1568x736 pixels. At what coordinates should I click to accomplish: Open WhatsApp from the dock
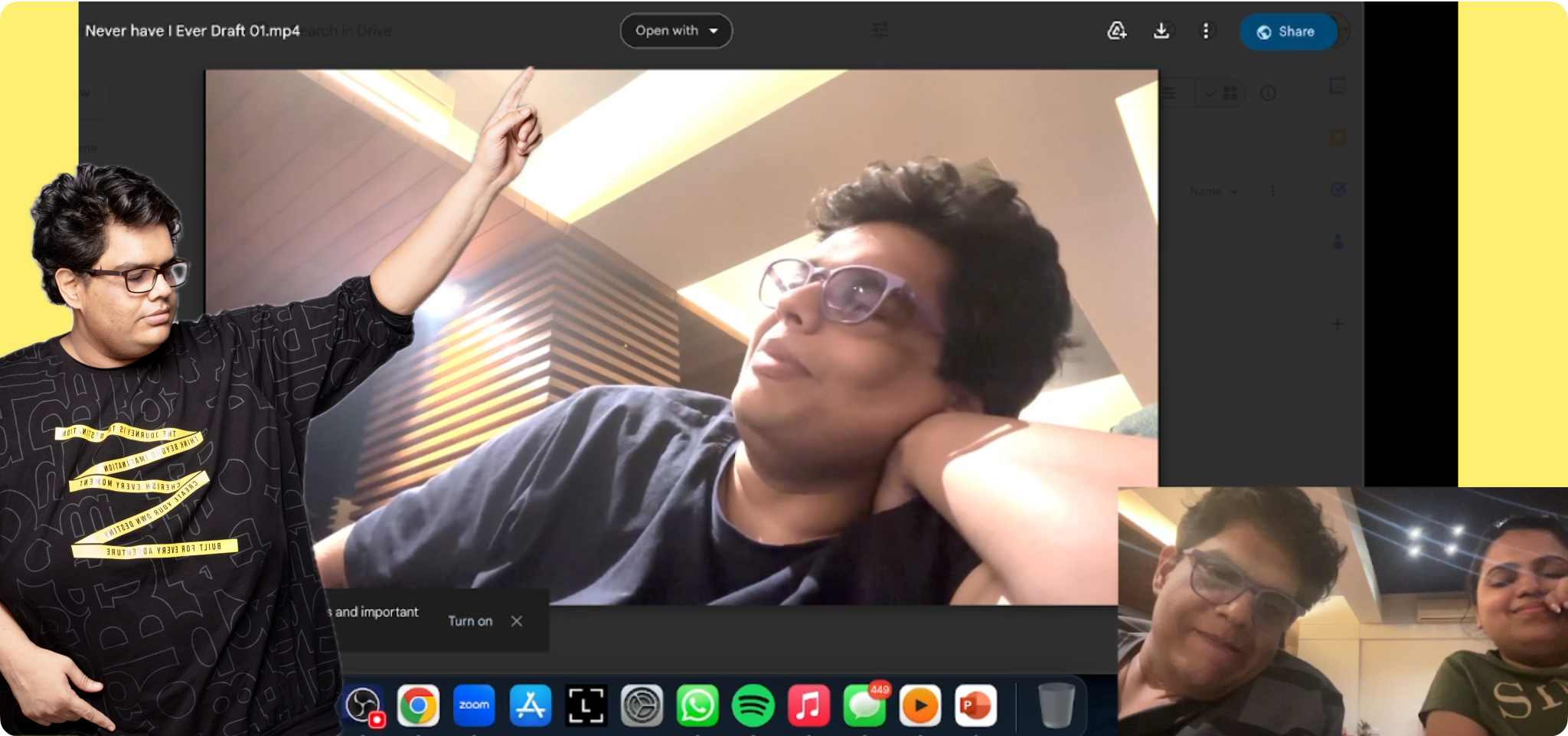click(697, 705)
